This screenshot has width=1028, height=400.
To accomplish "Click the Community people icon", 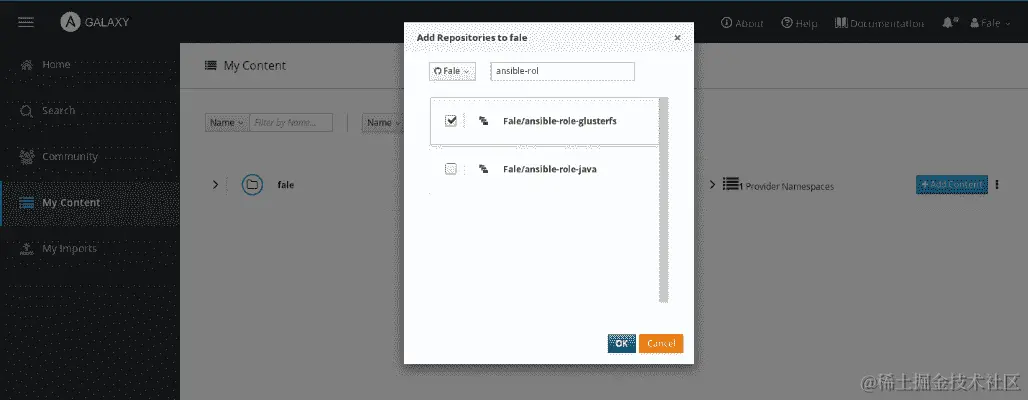I will coord(26,157).
